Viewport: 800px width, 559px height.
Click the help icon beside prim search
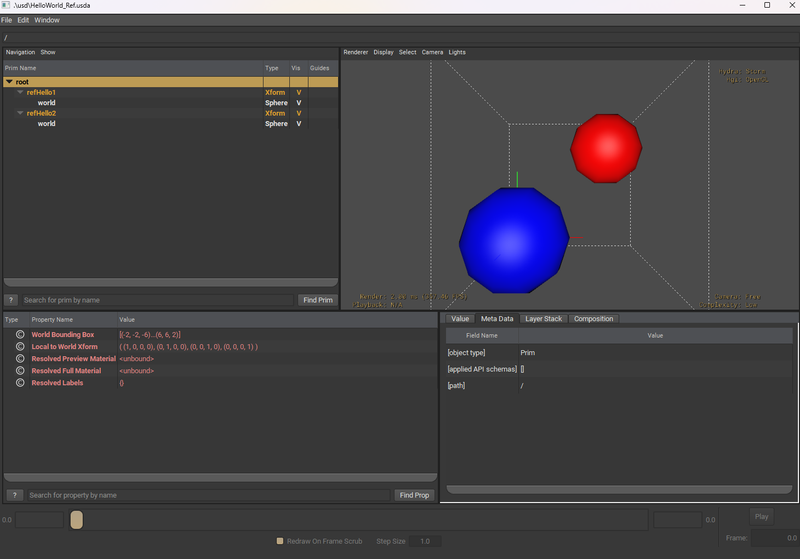(x=12, y=300)
